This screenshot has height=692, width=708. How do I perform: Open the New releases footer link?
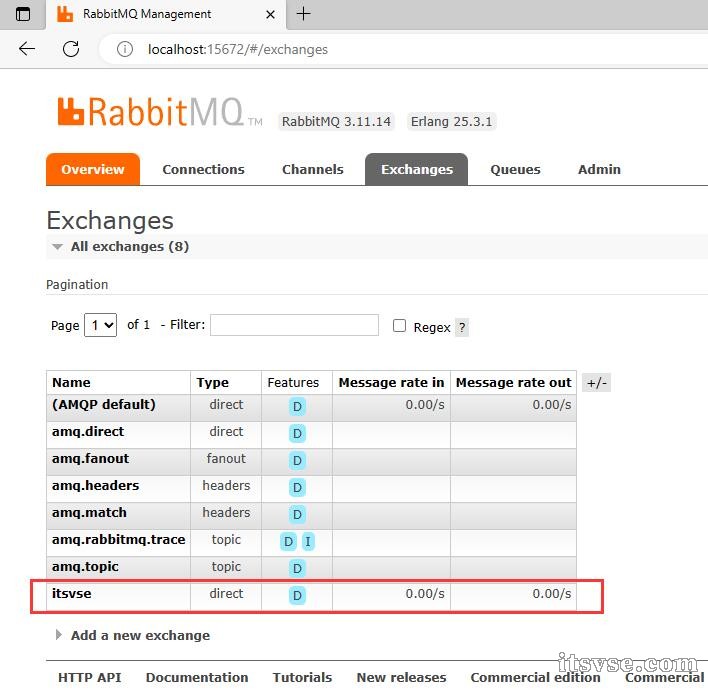[401, 678]
